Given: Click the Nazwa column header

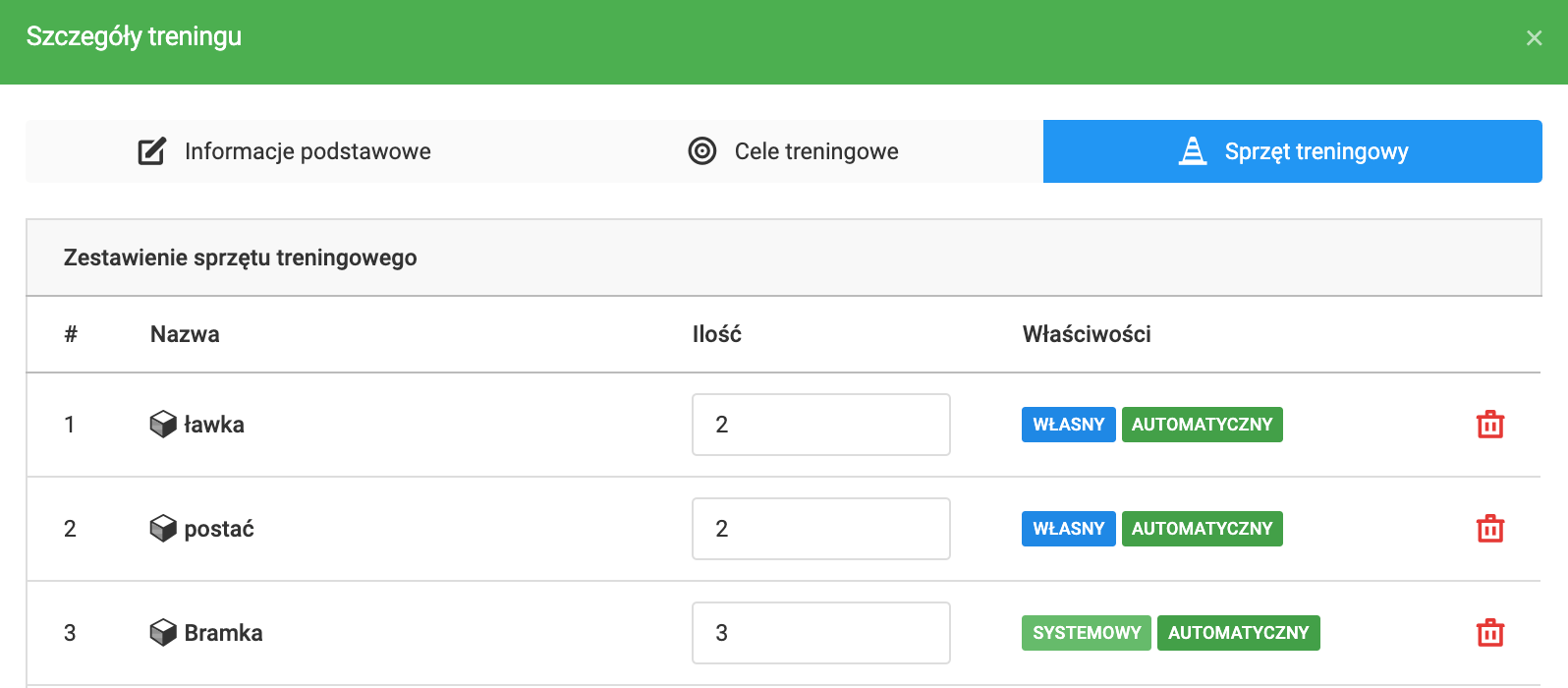Looking at the screenshot, I should pyautogui.click(x=185, y=334).
